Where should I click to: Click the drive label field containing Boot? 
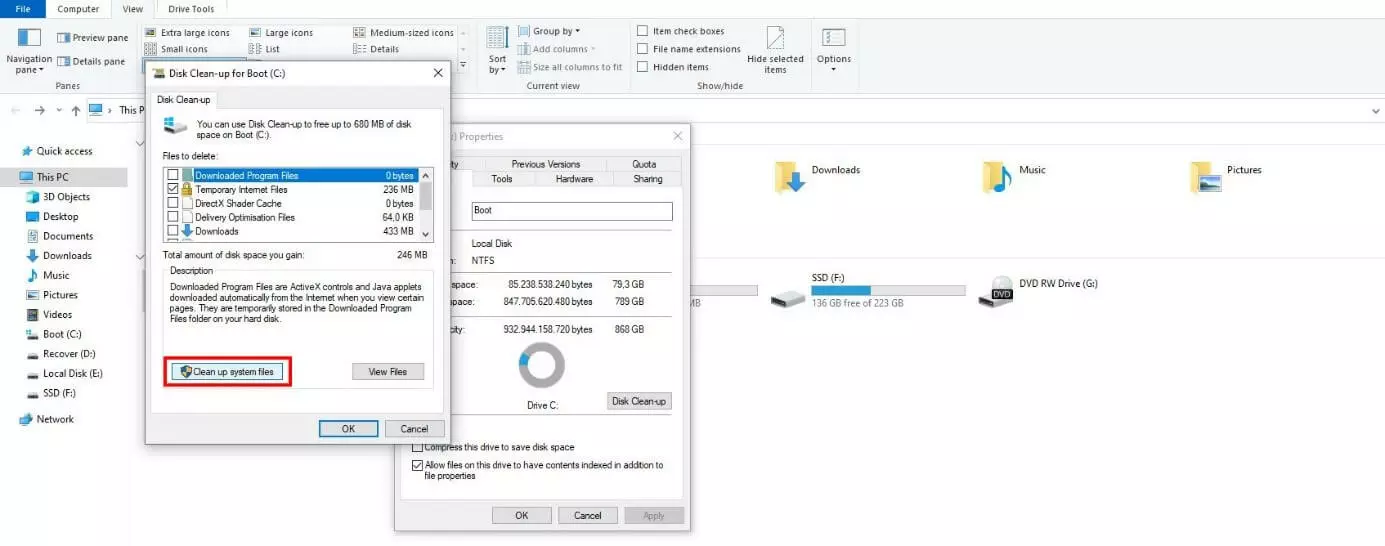[x=571, y=211]
